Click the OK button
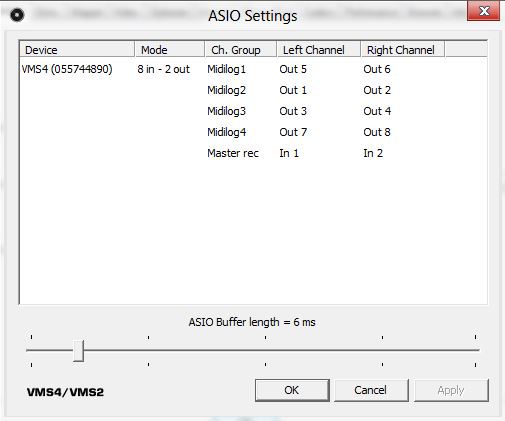Screen dimensions: 505x421 292,390
